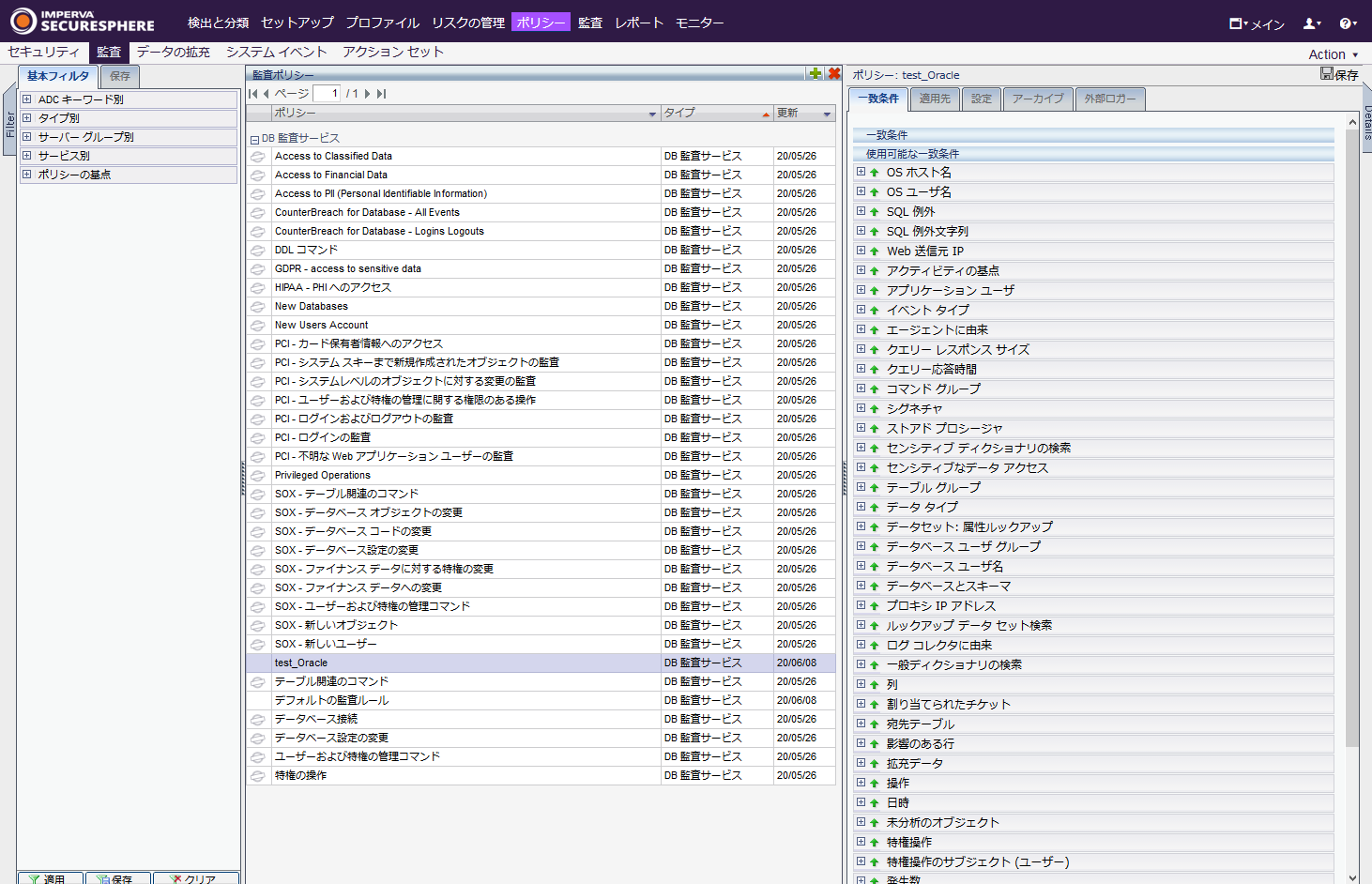1372x884 pixels.
Task: Add the 特権操作 criterion with green arrow
Action: (875, 843)
